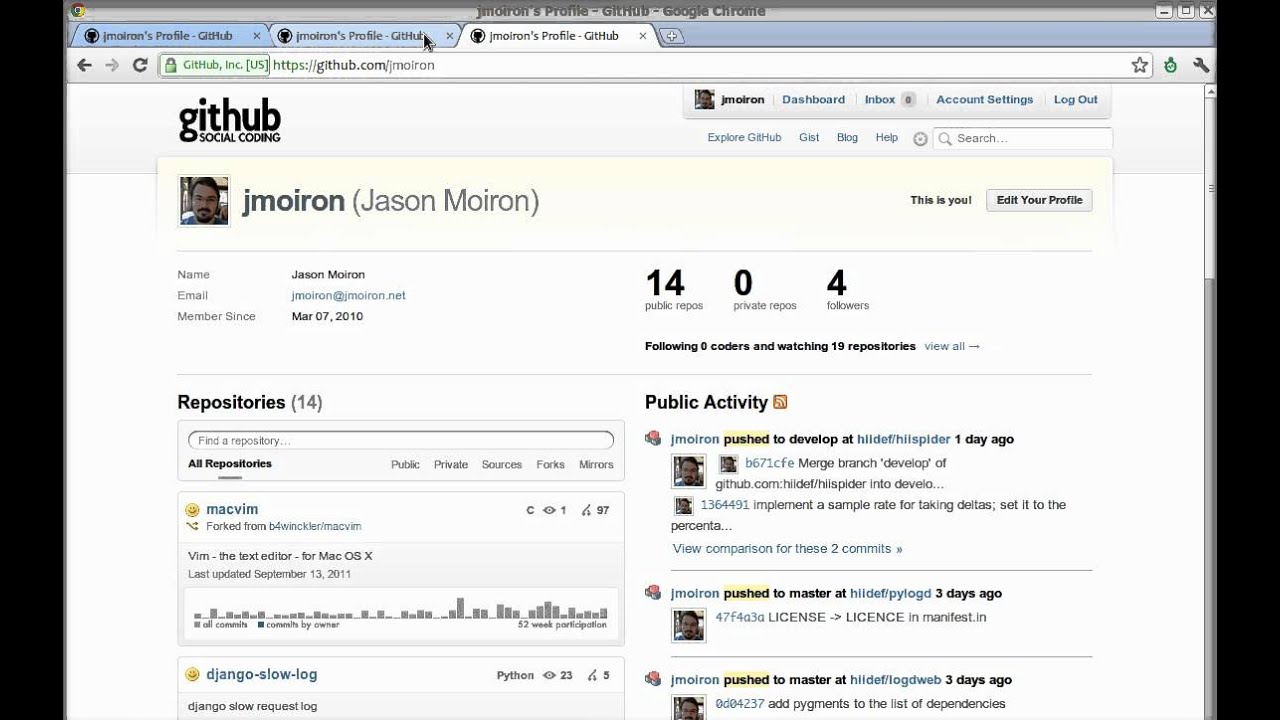Click the django-slow-log repository smiley icon
The width and height of the screenshot is (1280, 720).
point(193,675)
